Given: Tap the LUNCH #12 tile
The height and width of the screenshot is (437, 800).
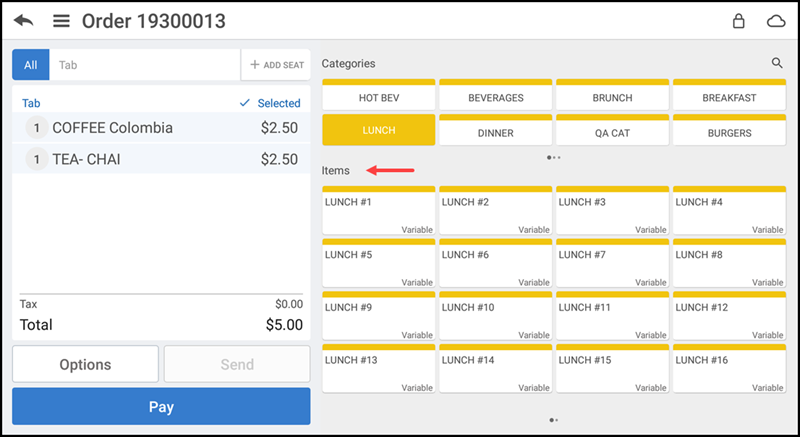Looking at the screenshot, I should tap(729, 316).
